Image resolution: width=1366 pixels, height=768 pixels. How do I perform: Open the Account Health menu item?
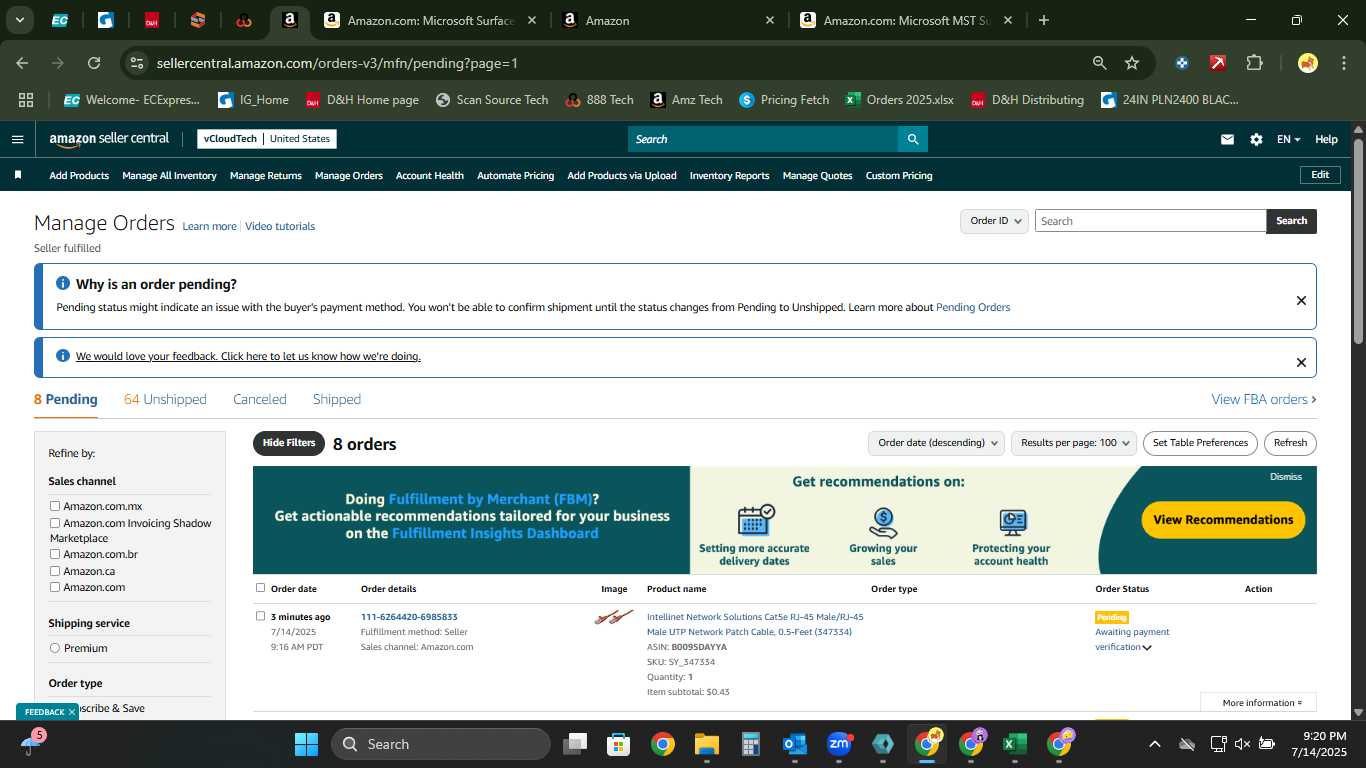point(430,176)
